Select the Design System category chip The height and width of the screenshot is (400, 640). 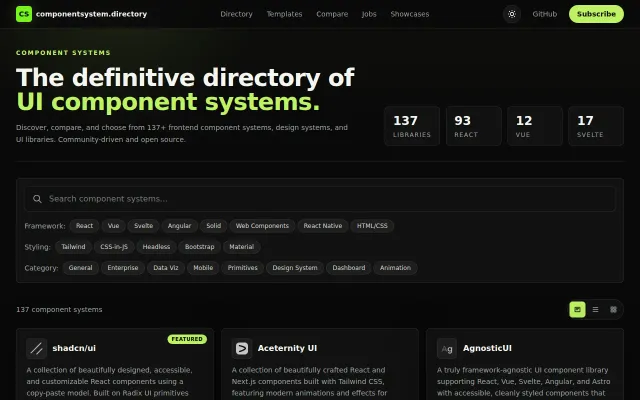pos(295,268)
